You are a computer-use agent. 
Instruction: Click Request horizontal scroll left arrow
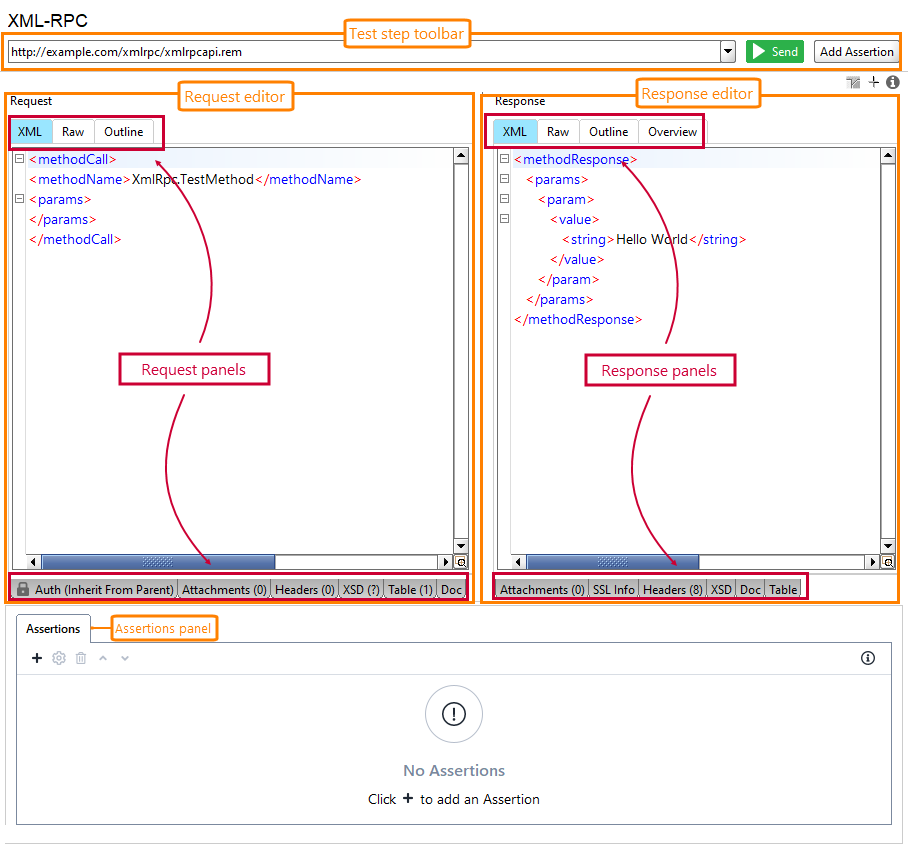33,561
